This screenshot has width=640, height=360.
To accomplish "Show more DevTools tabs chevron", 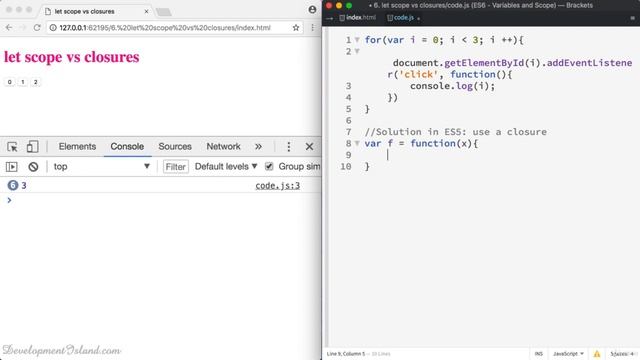I will [x=258, y=147].
